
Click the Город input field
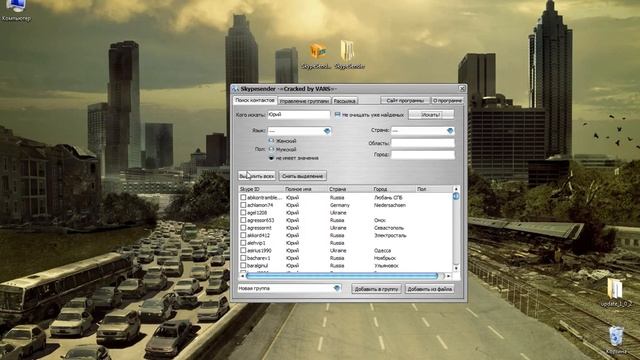click(423, 155)
